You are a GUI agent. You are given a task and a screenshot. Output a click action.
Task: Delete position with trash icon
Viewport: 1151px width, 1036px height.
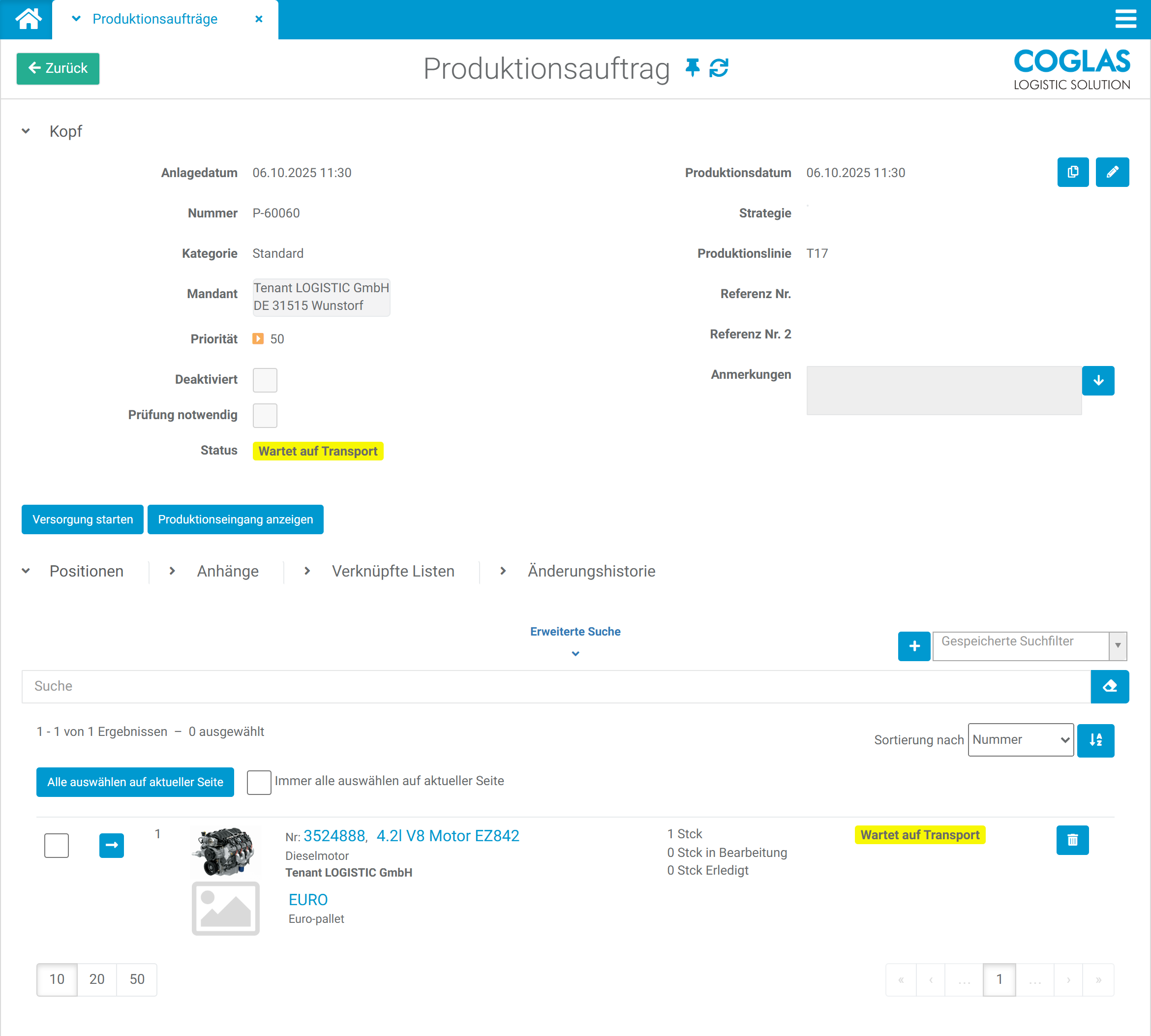pyautogui.click(x=1072, y=840)
